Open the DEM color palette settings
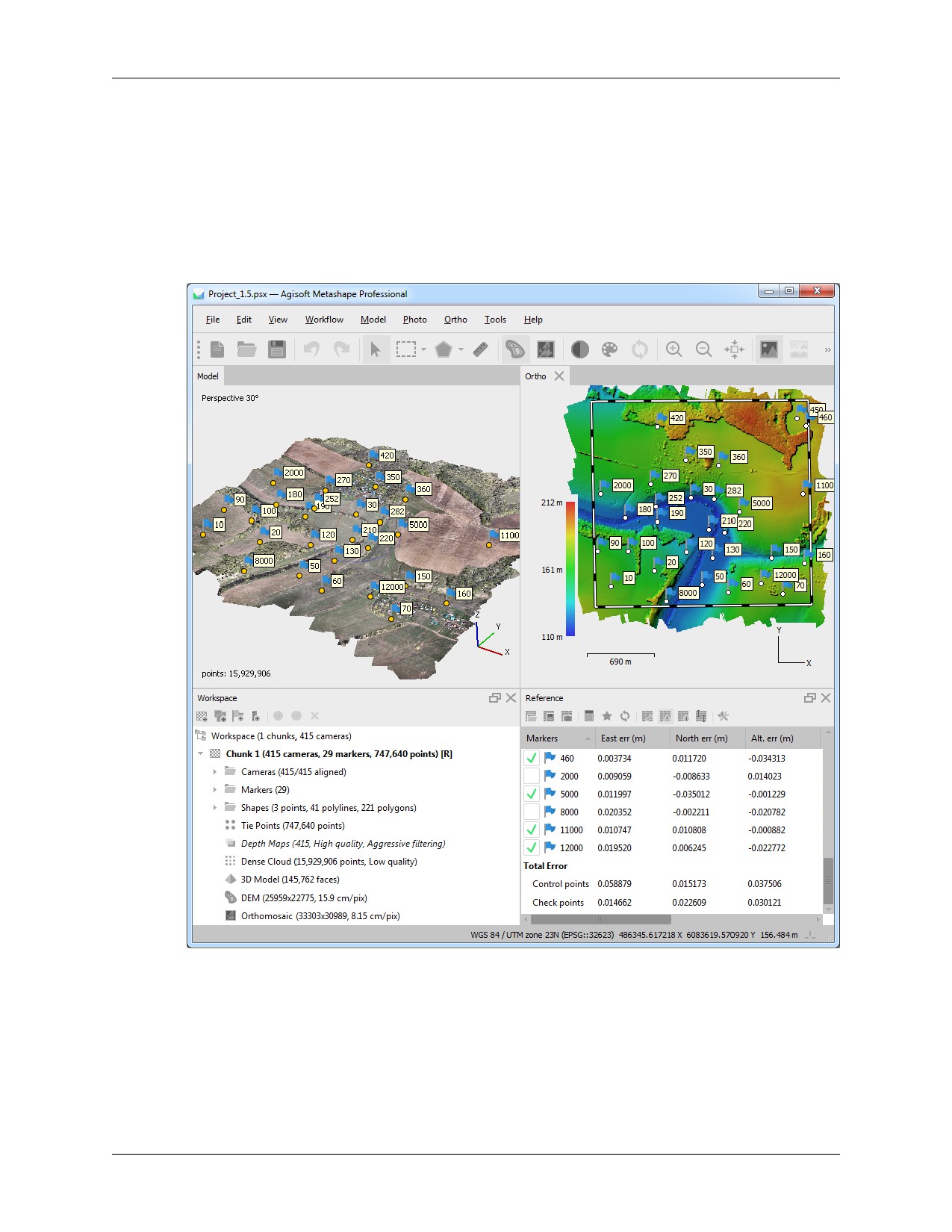The height and width of the screenshot is (1232, 952). [610, 349]
